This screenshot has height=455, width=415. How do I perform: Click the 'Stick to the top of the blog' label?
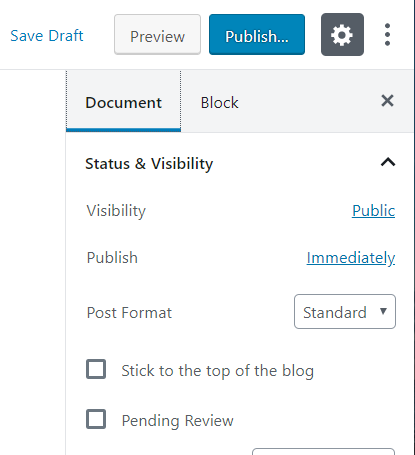(x=217, y=371)
